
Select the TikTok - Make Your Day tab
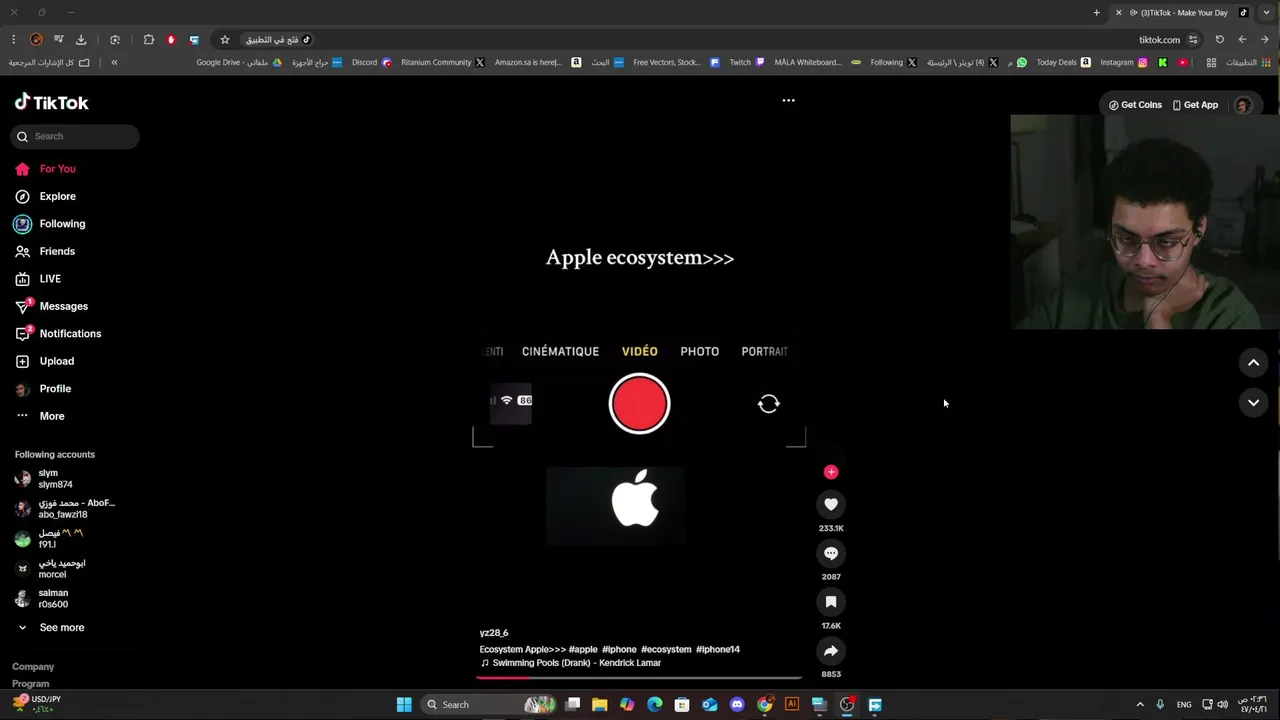(x=1183, y=13)
